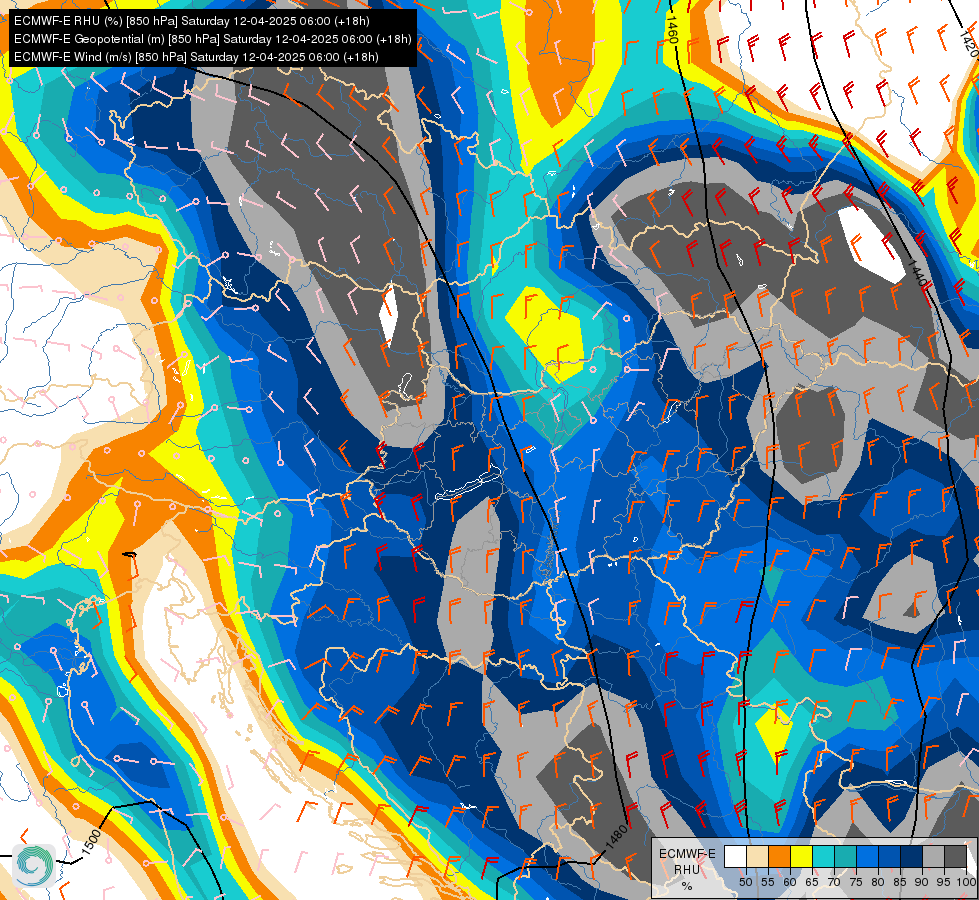Image resolution: width=979 pixels, height=900 pixels.
Task: Click the legend title ECMWF-E
Action: pos(687,854)
